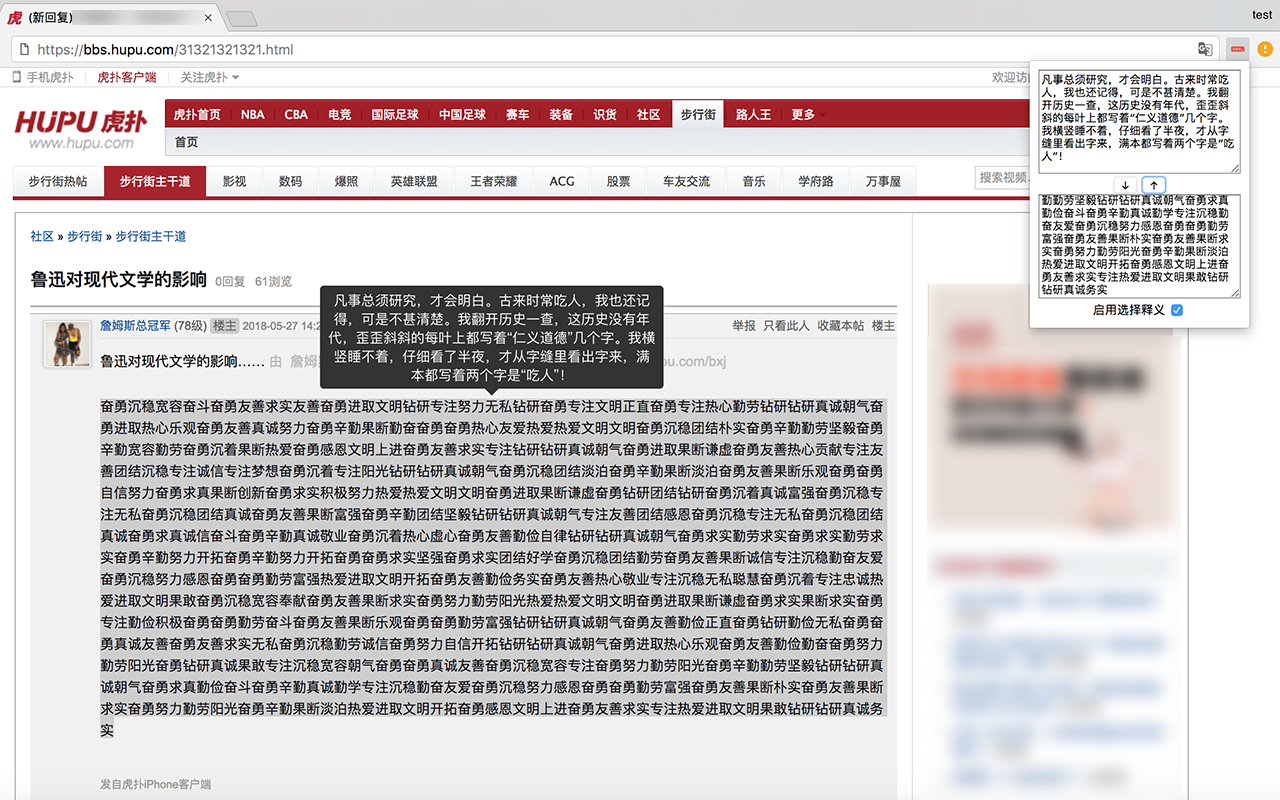Screen dimensions: 1280x800
Task: Switch to the 影视 tab
Action: pyautogui.click(x=234, y=181)
